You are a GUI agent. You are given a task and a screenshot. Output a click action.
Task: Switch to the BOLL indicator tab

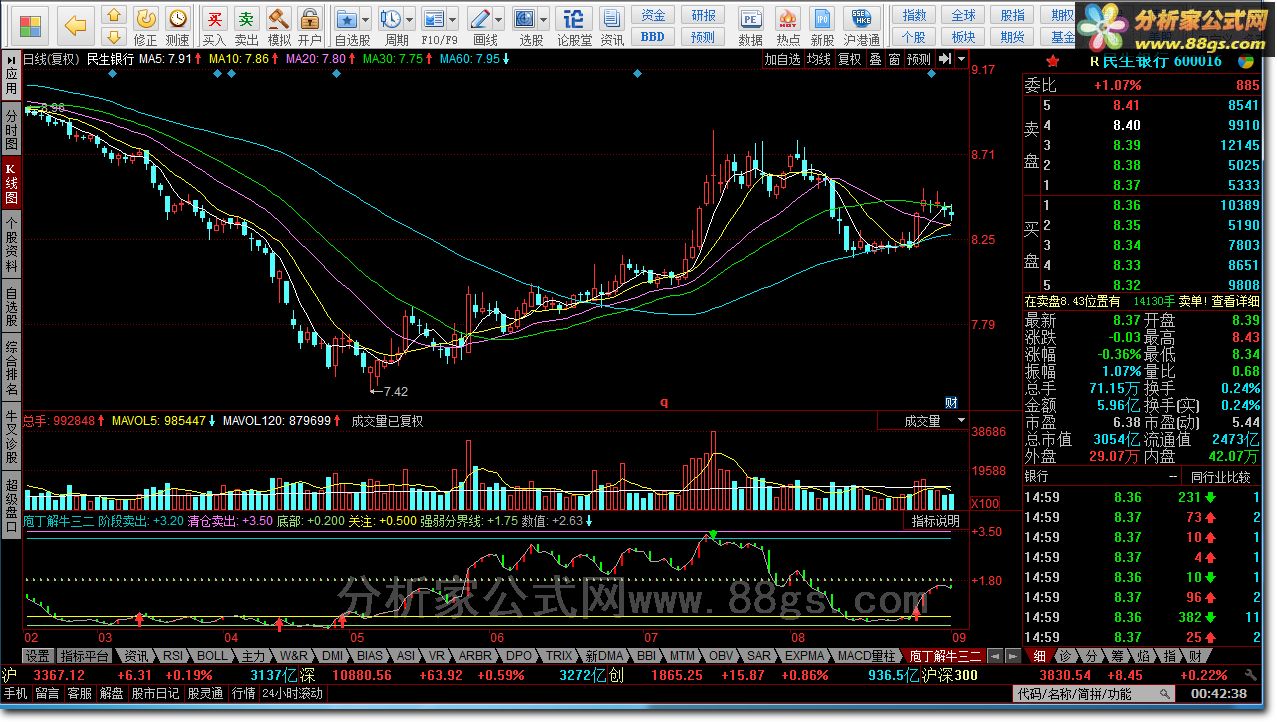[x=212, y=656]
